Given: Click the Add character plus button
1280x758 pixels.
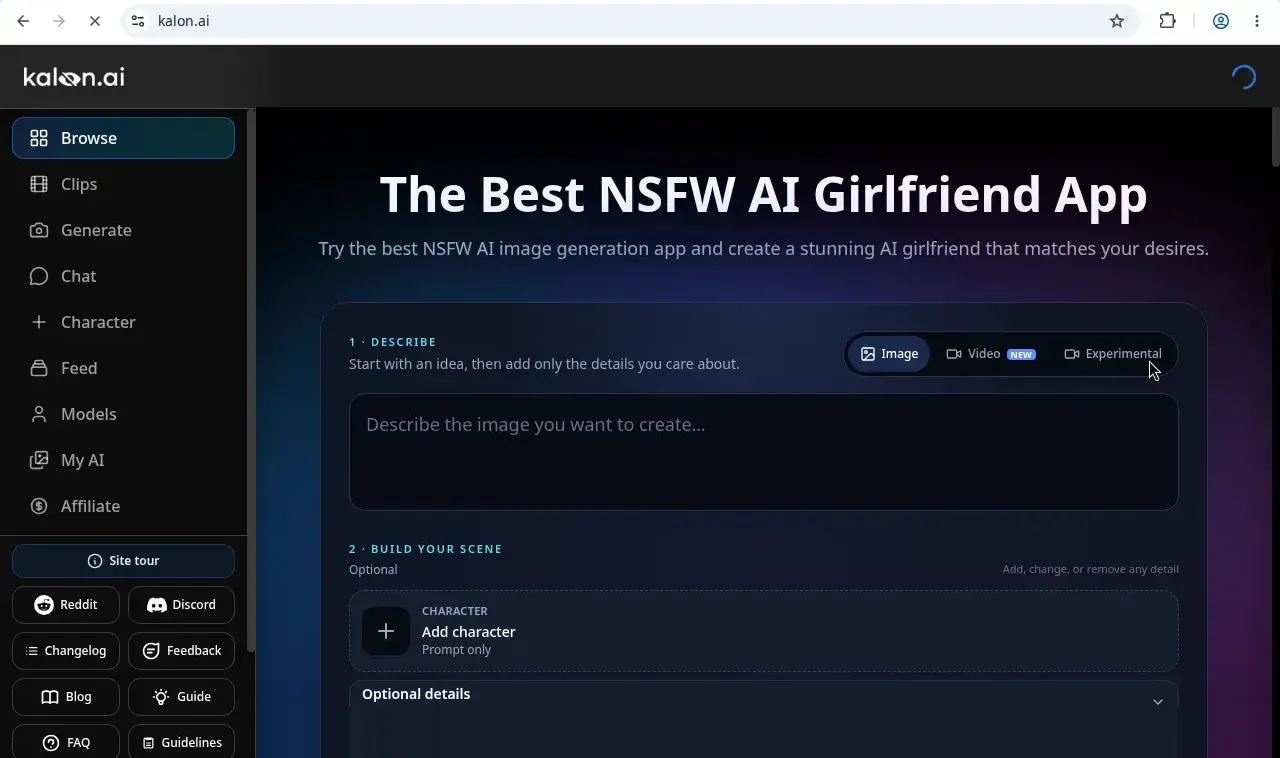Looking at the screenshot, I should coord(386,631).
